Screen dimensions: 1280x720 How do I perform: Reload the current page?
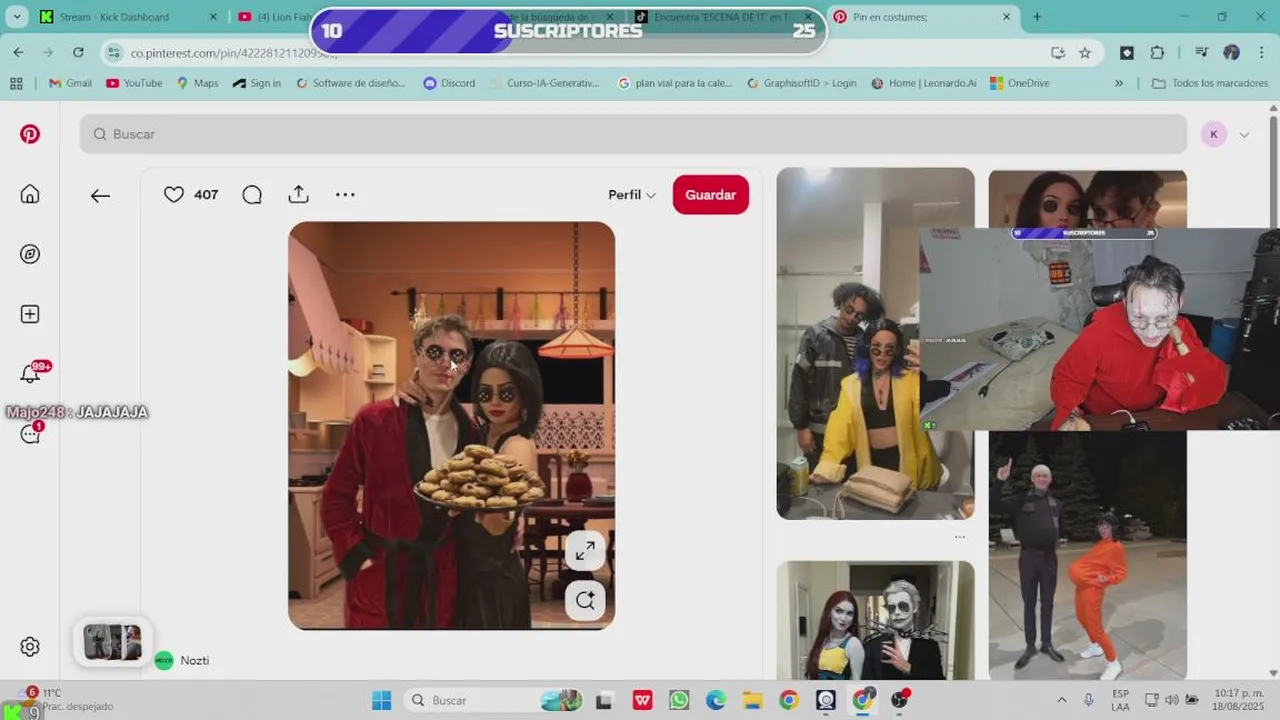[78, 52]
